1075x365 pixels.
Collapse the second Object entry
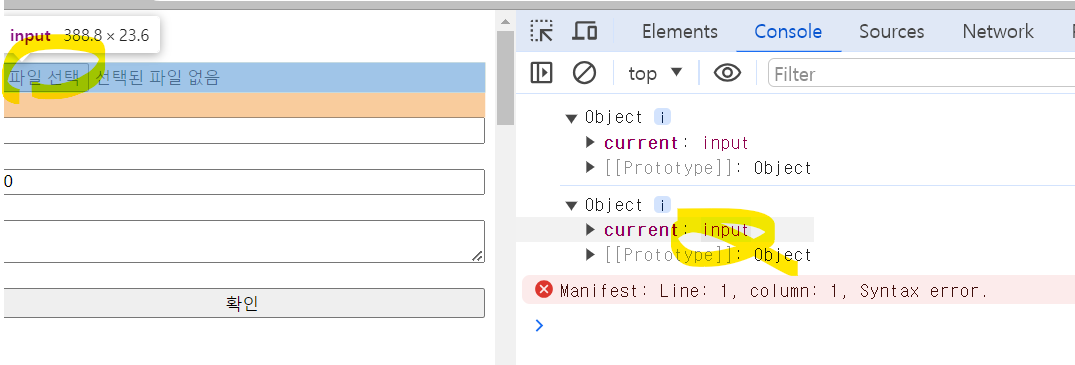[x=572, y=205]
